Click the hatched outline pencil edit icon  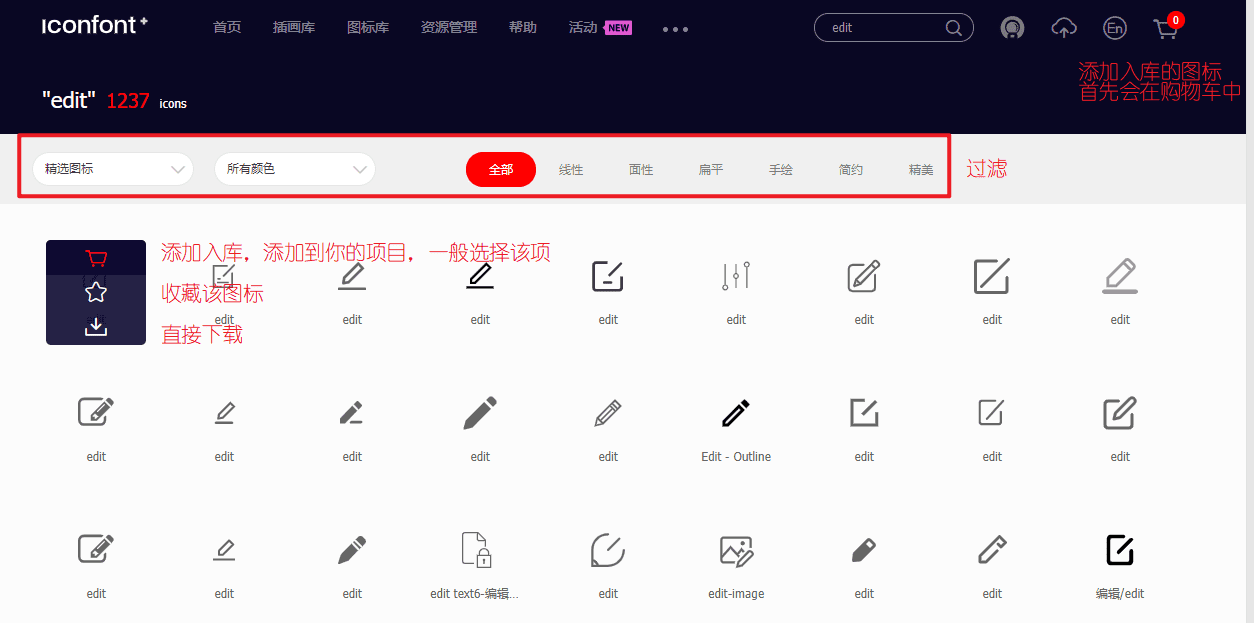(608, 413)
